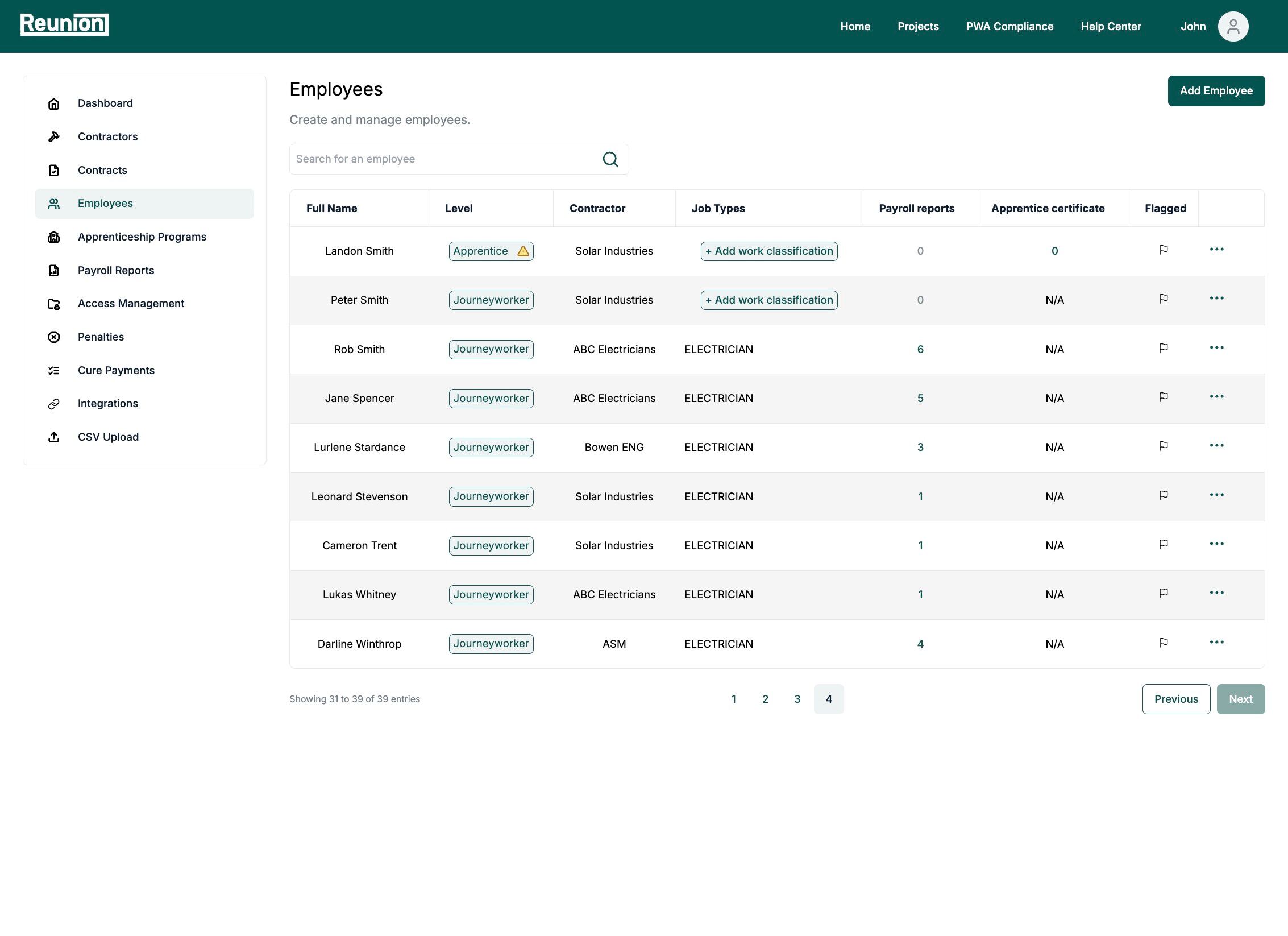The width and height of the screenshot is (1288, 936).
Task: Open row actions for Jane Spencer
Action: [1216, 397]
